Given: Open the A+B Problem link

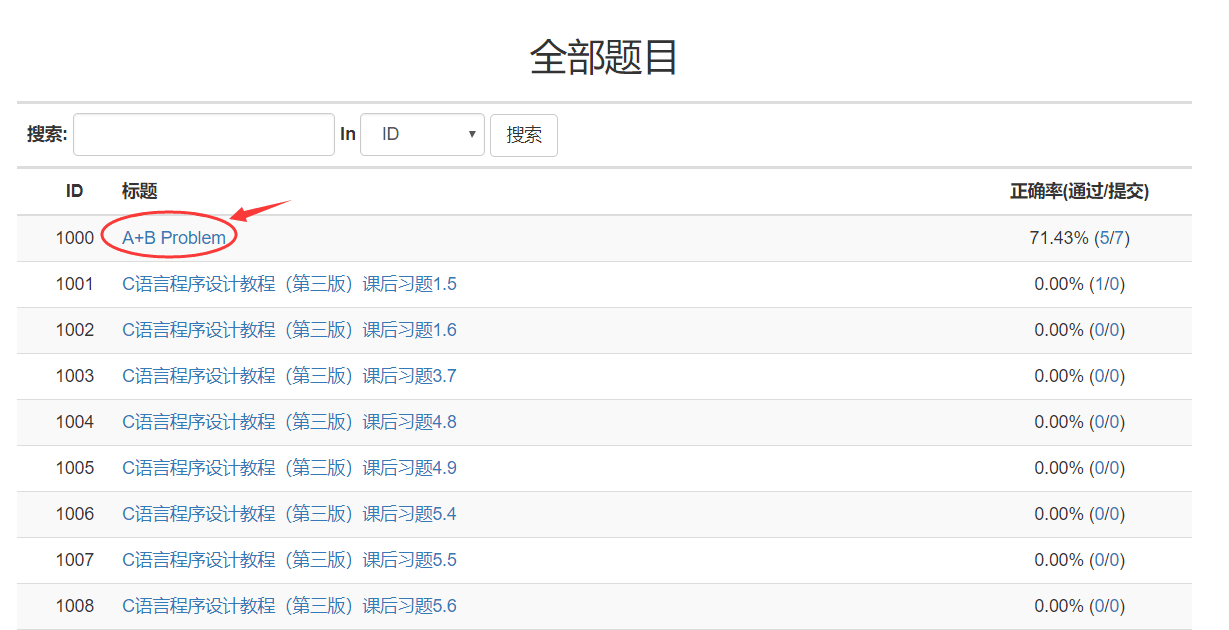Looking at the screenshot, I should click(x=174, y=238).
